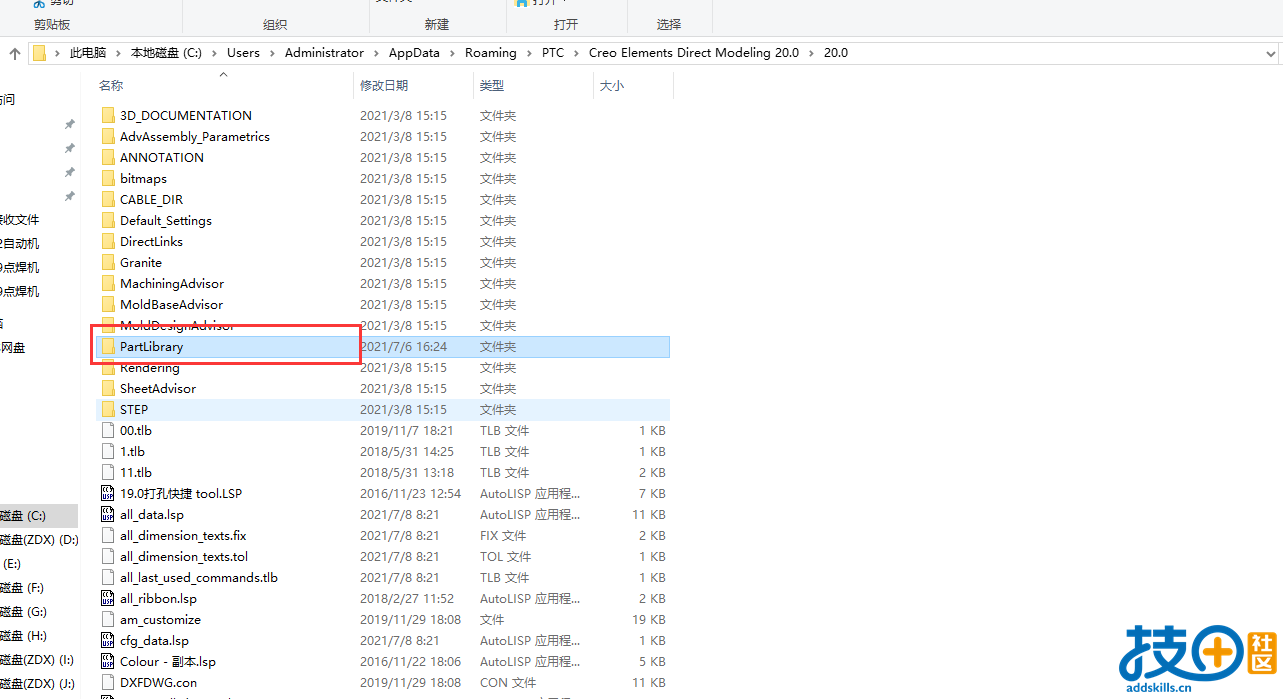Select the DXFDWG.con file name

[158, 683]
